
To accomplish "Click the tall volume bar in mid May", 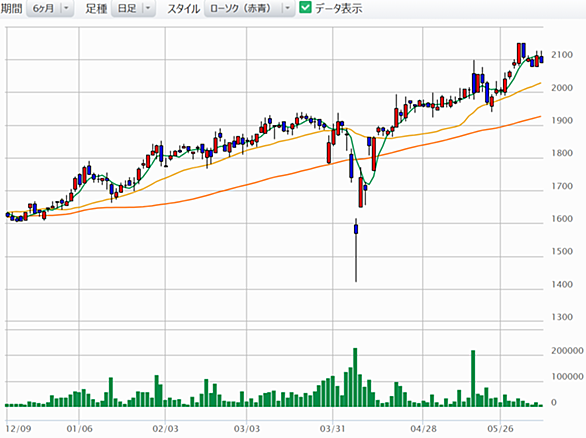I will click(473, 379).
